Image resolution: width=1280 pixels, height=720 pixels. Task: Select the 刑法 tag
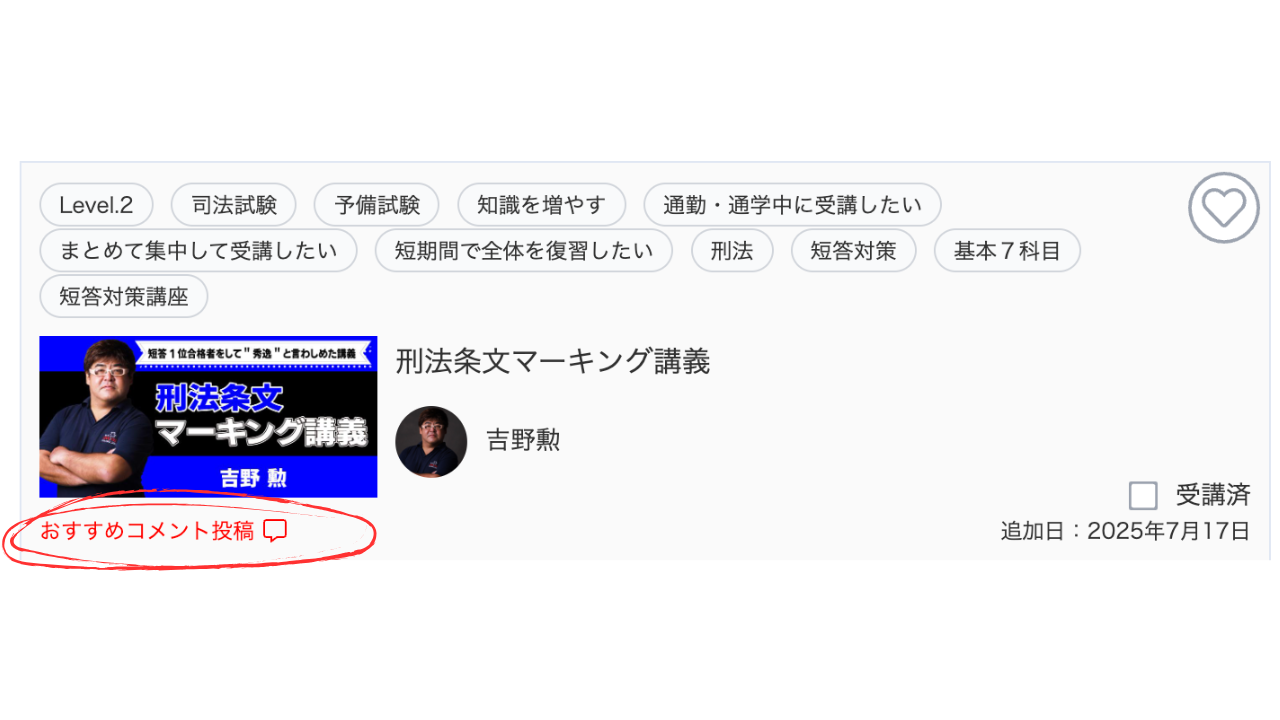point(732,251)
